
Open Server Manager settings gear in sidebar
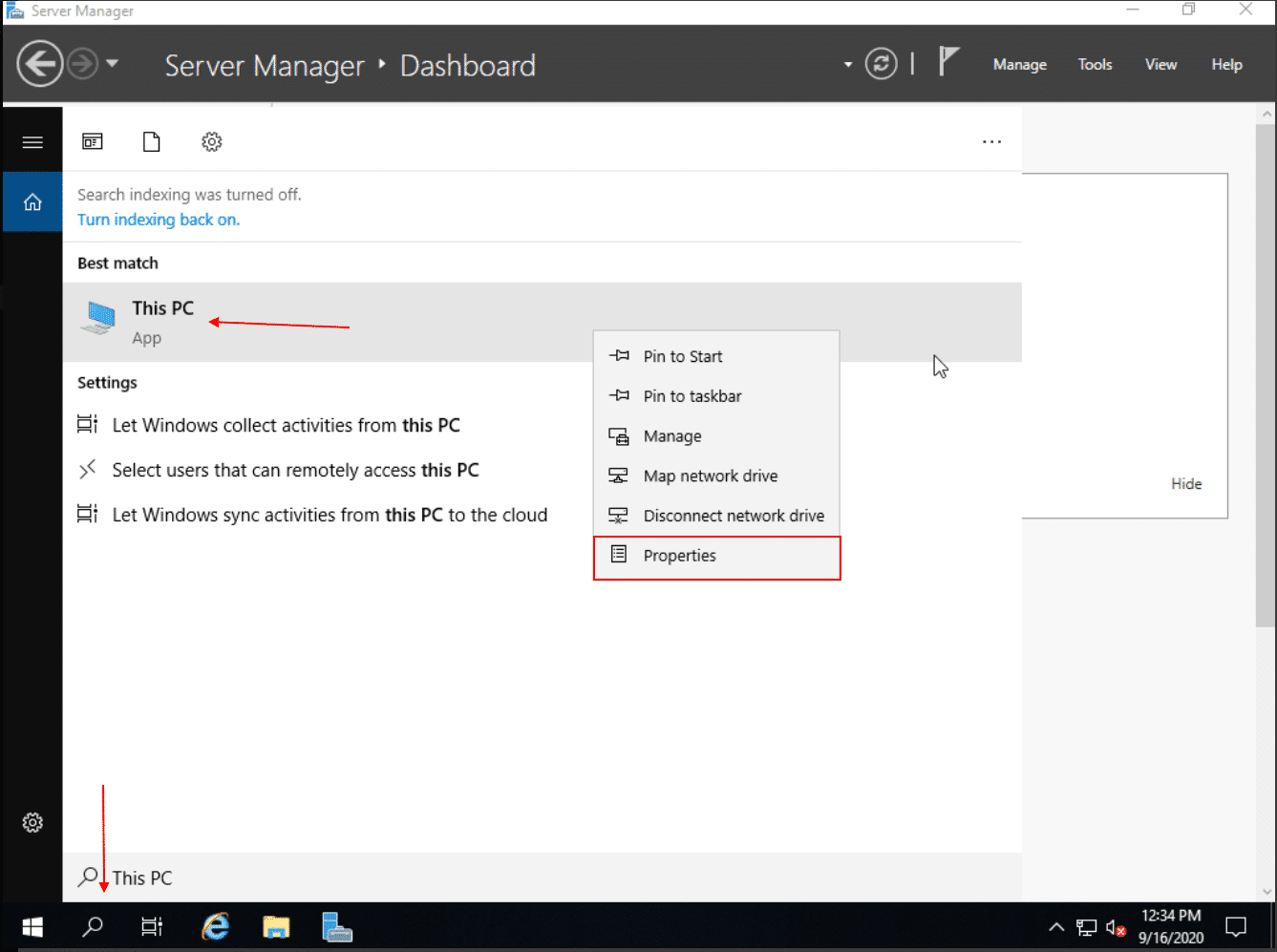tap(32, 822)
